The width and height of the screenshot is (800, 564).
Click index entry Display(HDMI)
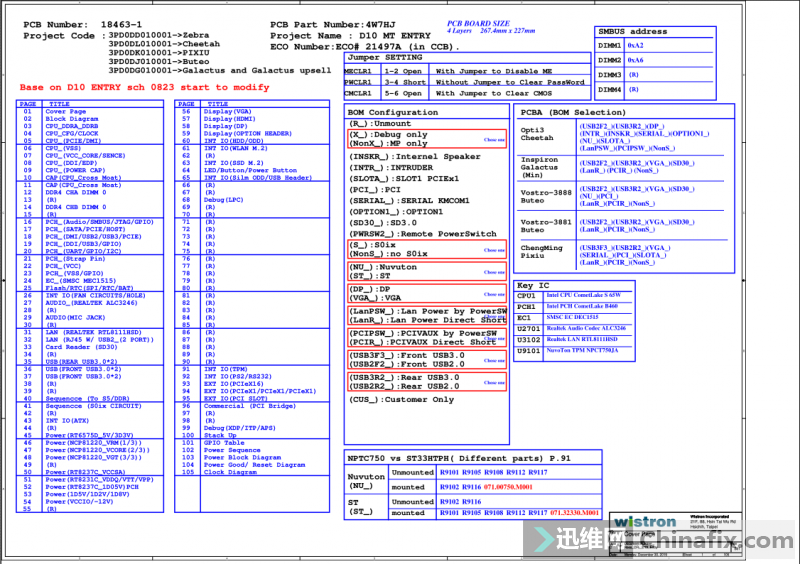(230, 119)
